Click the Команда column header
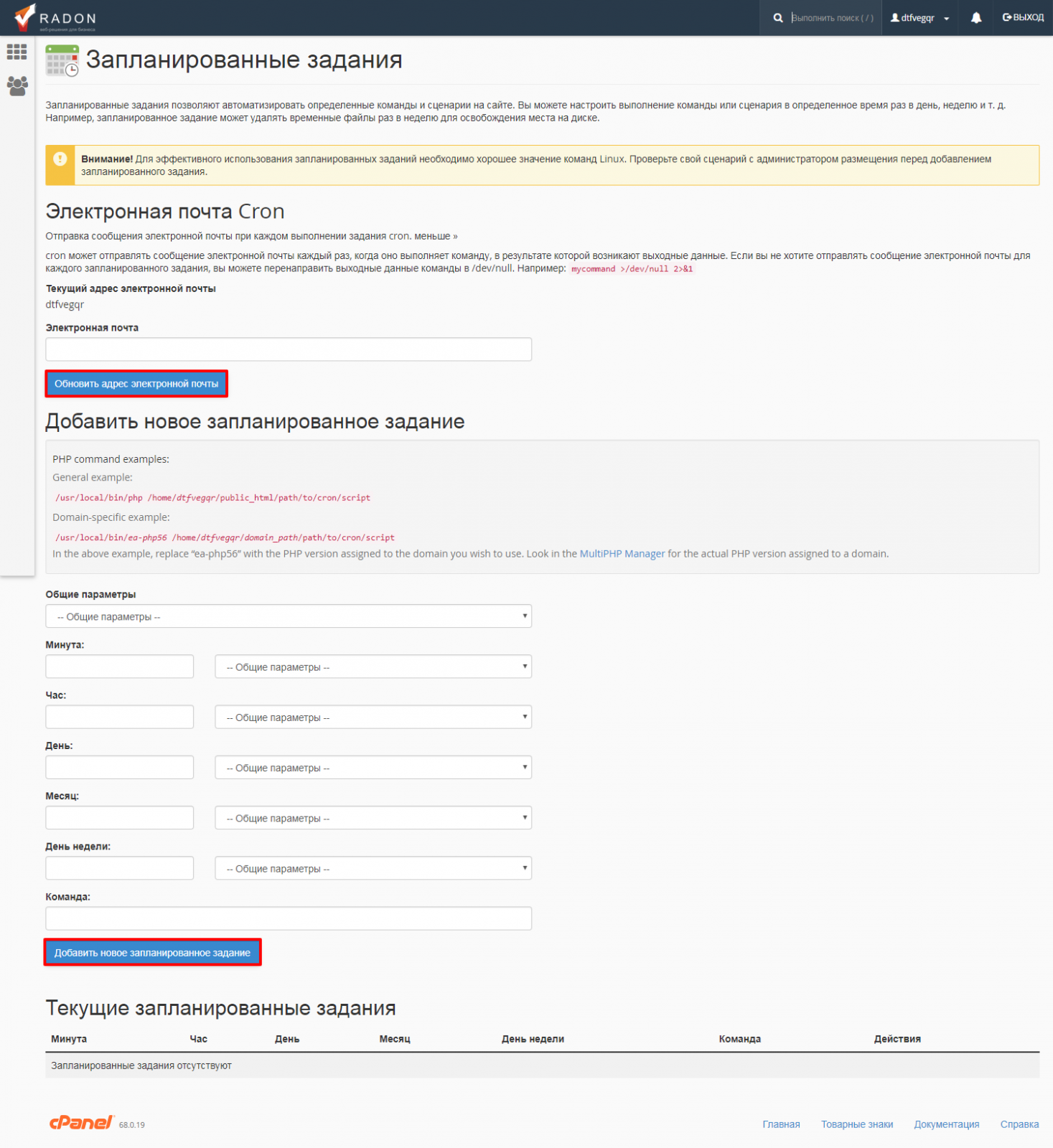The height and width of the screenshot is (1148, 1053). [740, 1039]
